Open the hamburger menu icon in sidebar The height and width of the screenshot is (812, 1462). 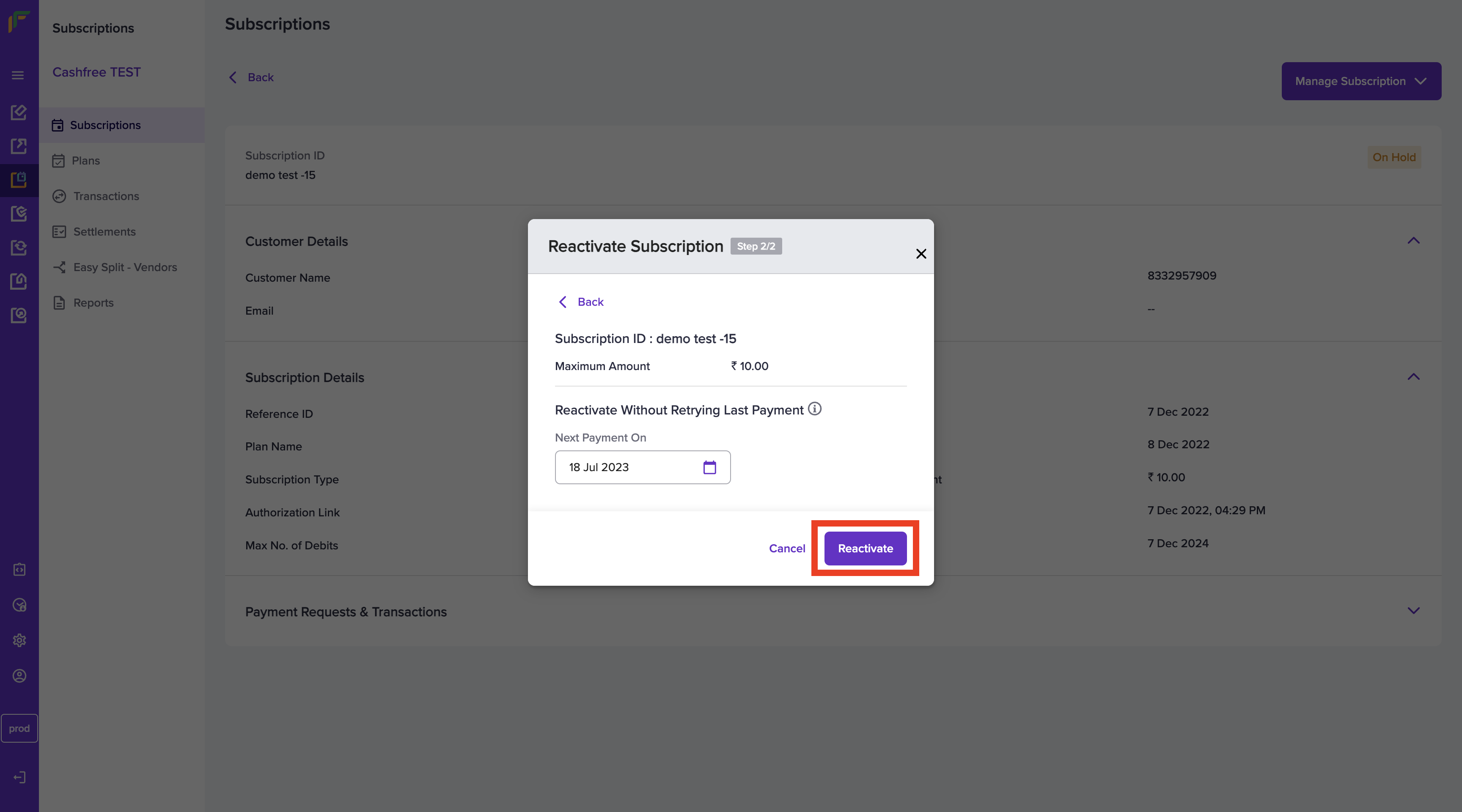(18, 75)
